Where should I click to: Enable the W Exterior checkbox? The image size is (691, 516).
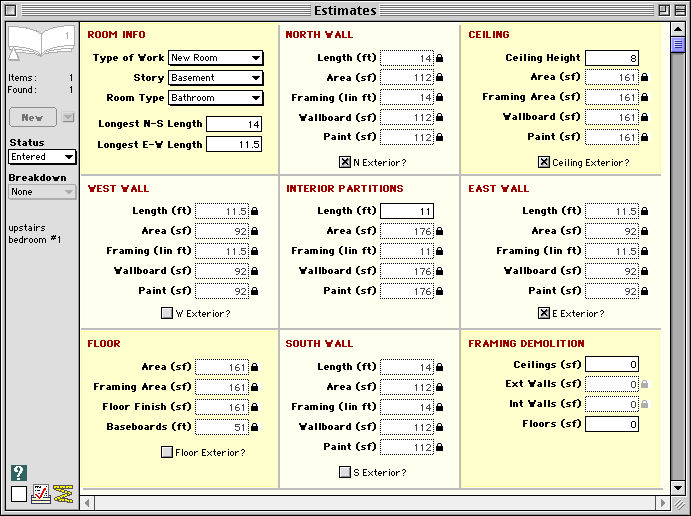click(167, 313)
